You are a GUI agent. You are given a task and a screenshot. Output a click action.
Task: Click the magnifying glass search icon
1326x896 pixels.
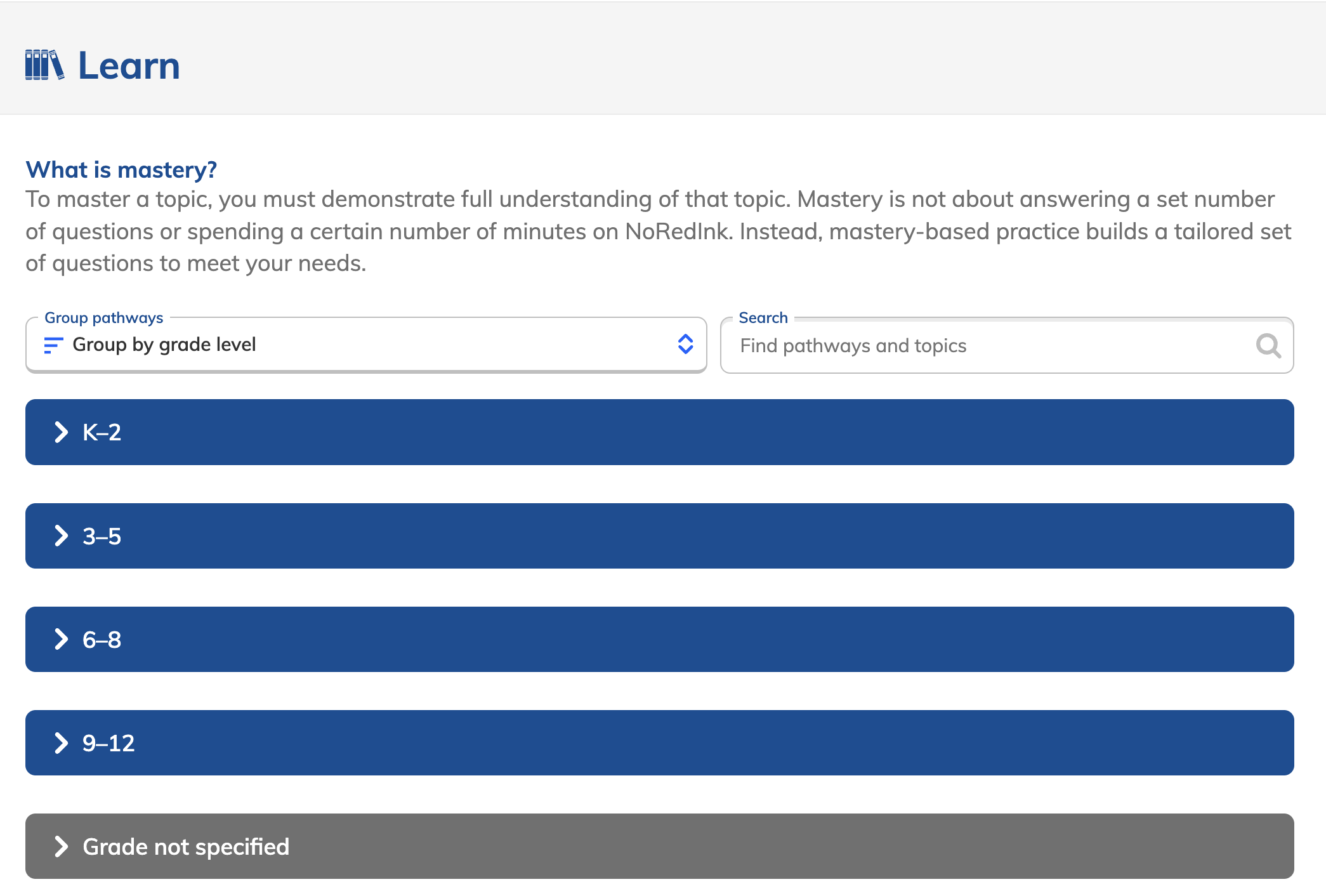click(1268, 346)
